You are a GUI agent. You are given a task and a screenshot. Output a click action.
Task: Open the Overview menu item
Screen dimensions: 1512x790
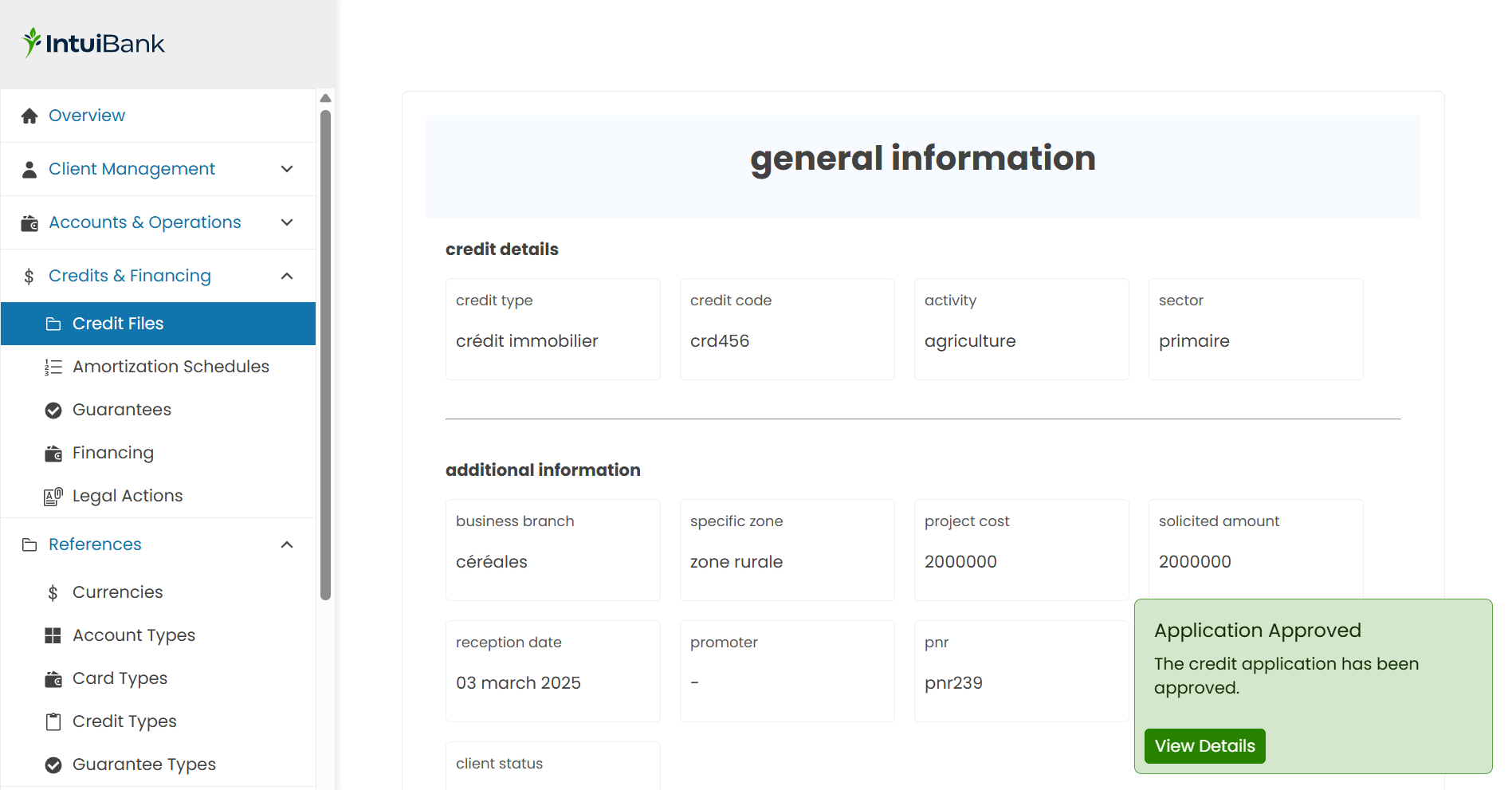[159, 116]
